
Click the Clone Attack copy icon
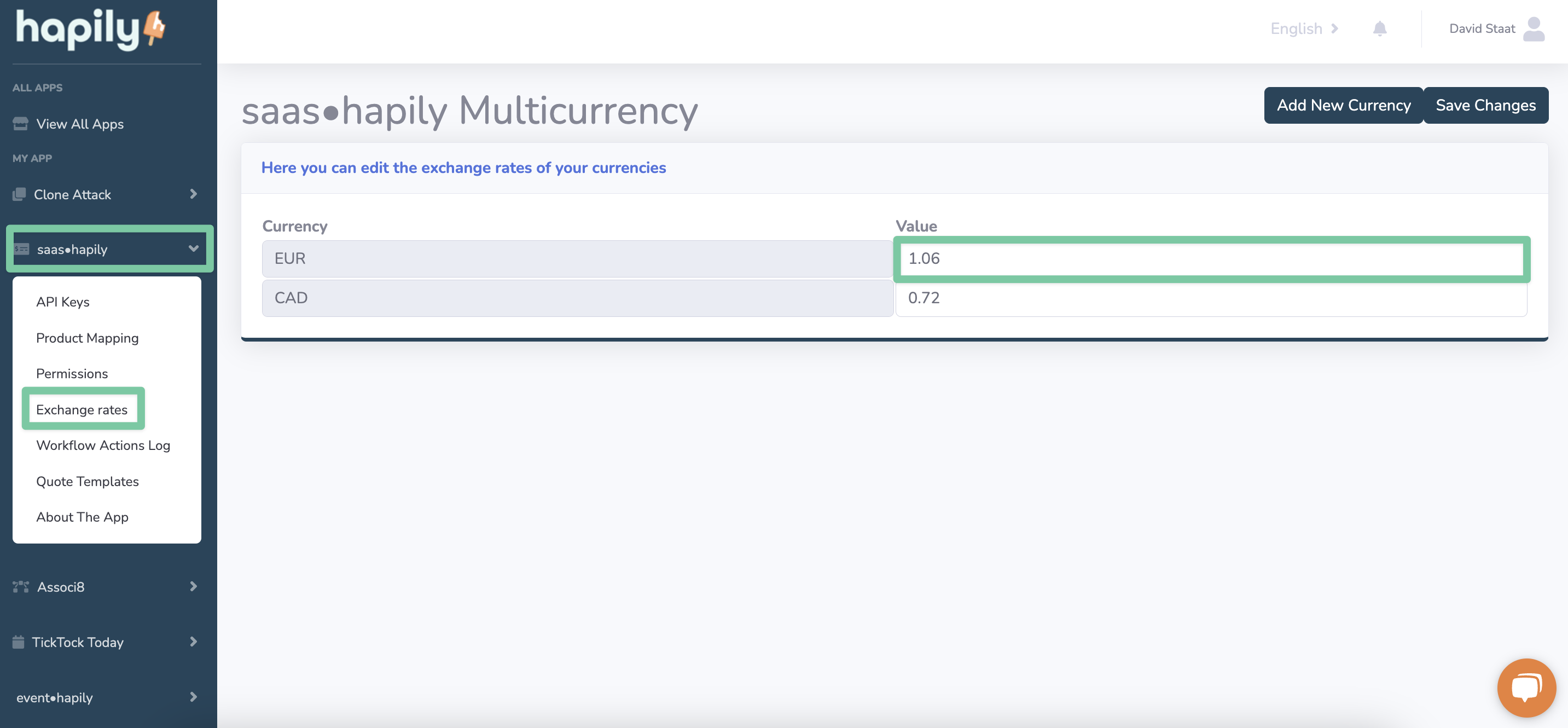click(x=19, y=194)
